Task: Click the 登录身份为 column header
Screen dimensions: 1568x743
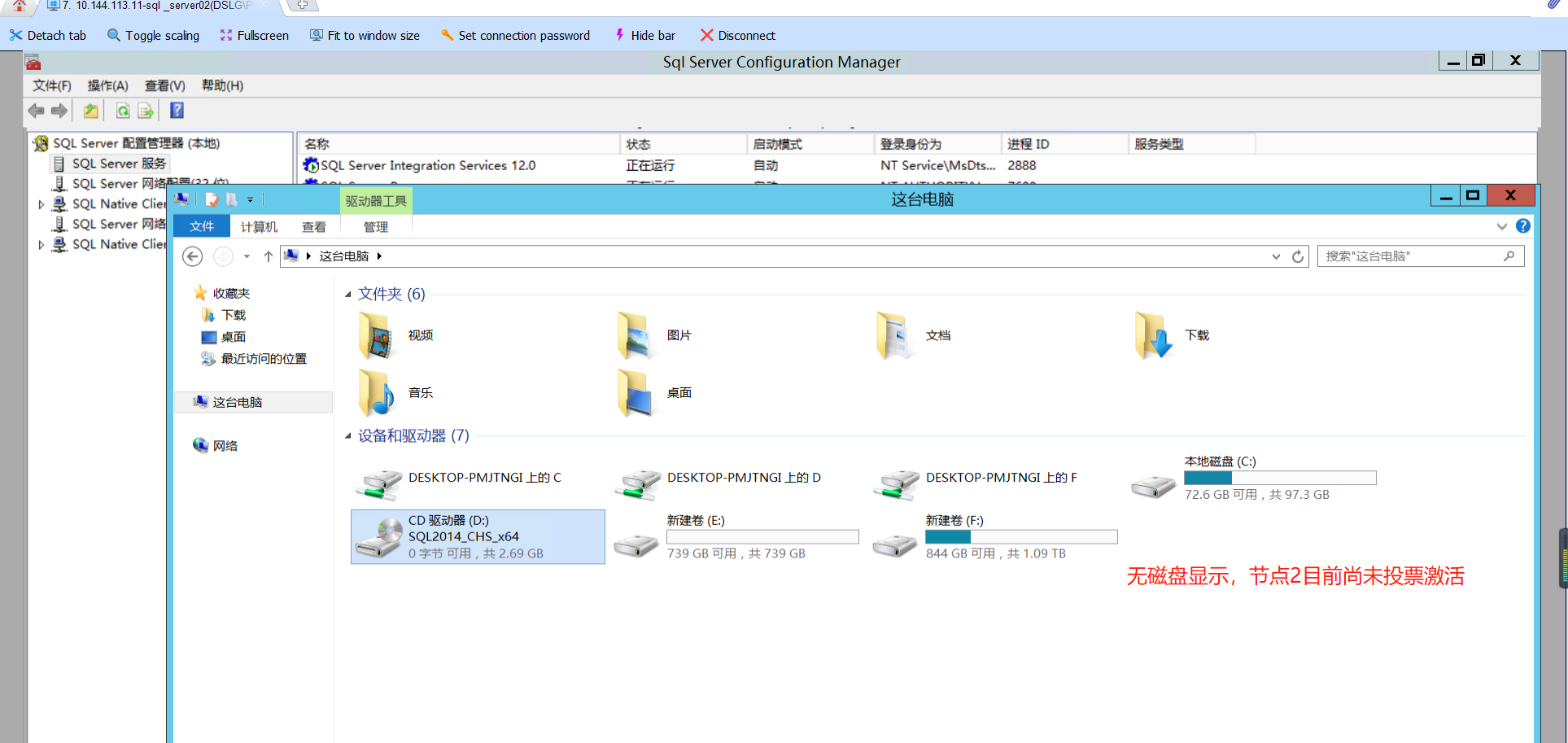Action: (x=938, y=144)
